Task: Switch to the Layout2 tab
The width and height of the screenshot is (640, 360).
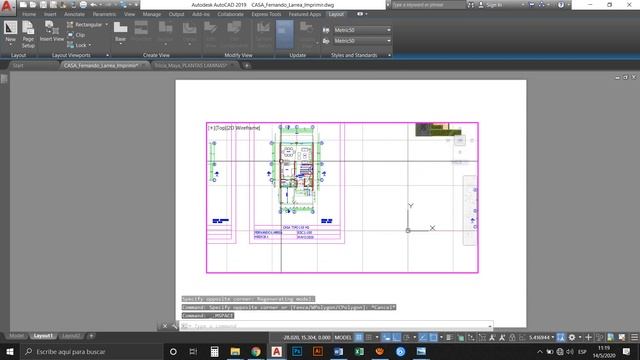Action: coord(71,336)
